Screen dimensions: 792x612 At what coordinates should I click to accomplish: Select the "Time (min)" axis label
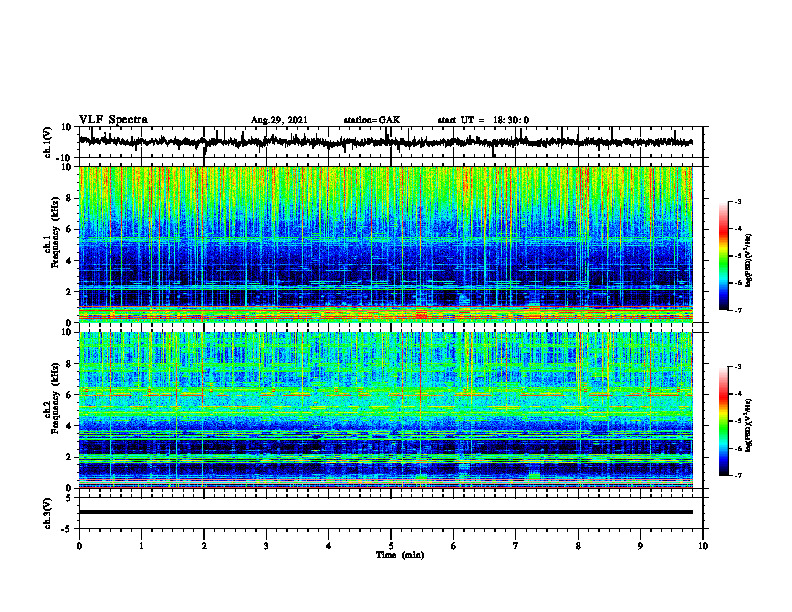pos(400,555)
